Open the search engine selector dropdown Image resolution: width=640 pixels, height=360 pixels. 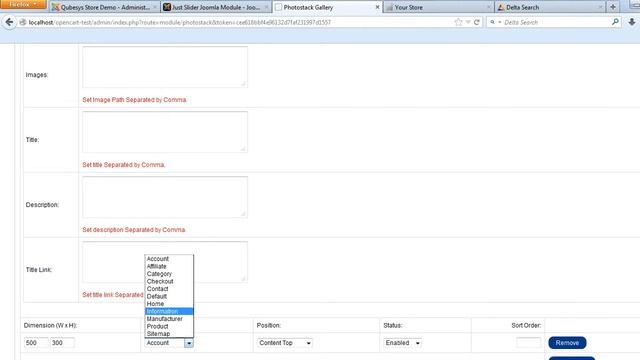[x=496, y=22]
